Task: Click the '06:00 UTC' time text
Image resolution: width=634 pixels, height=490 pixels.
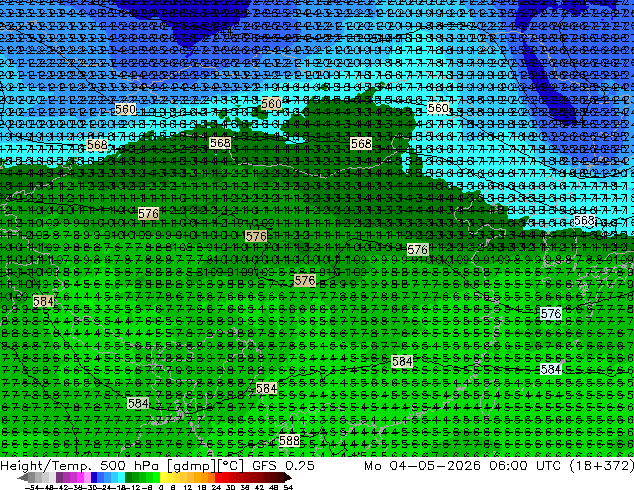Action: tap(524, 466)
